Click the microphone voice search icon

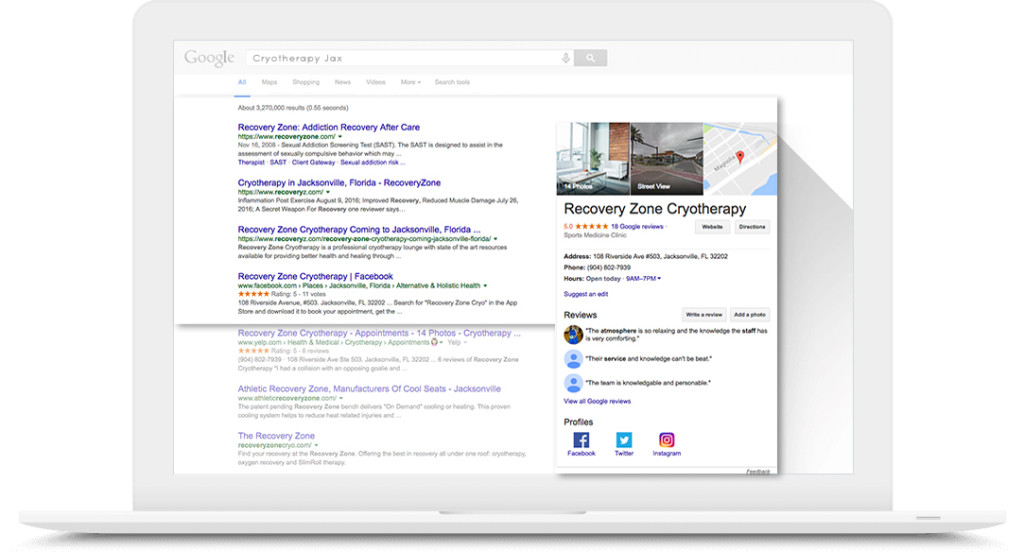pyautogui.click(x=566, y=58)
